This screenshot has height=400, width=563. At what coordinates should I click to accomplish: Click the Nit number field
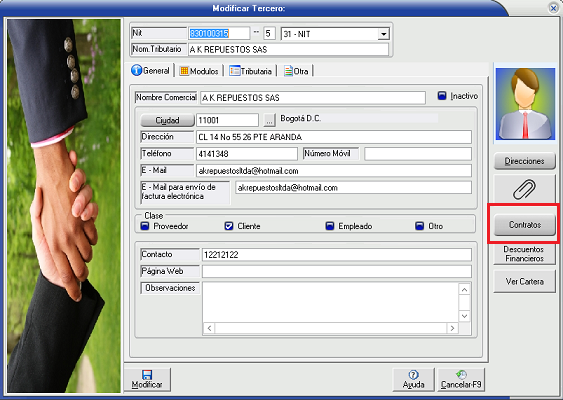[x=219, y=33]
